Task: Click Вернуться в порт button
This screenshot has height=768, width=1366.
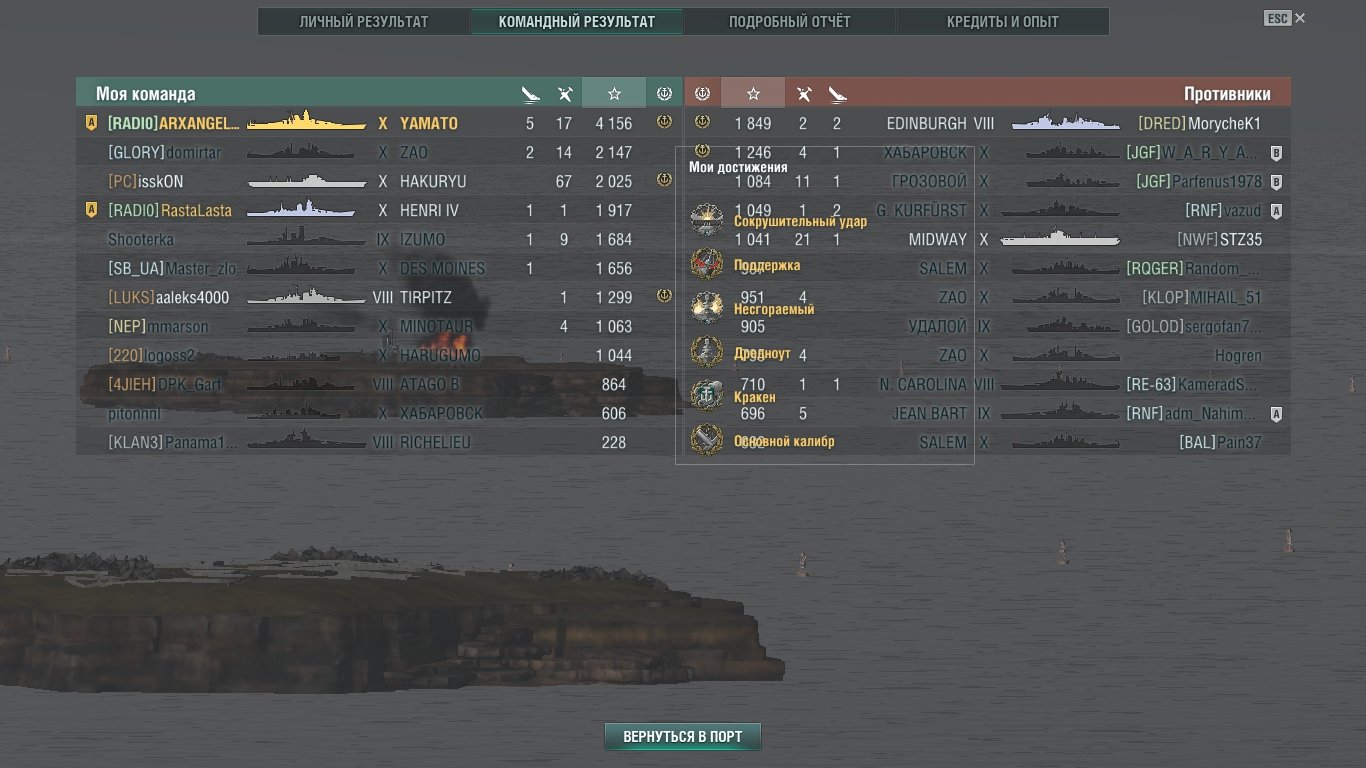Action: tap(682, 737)
